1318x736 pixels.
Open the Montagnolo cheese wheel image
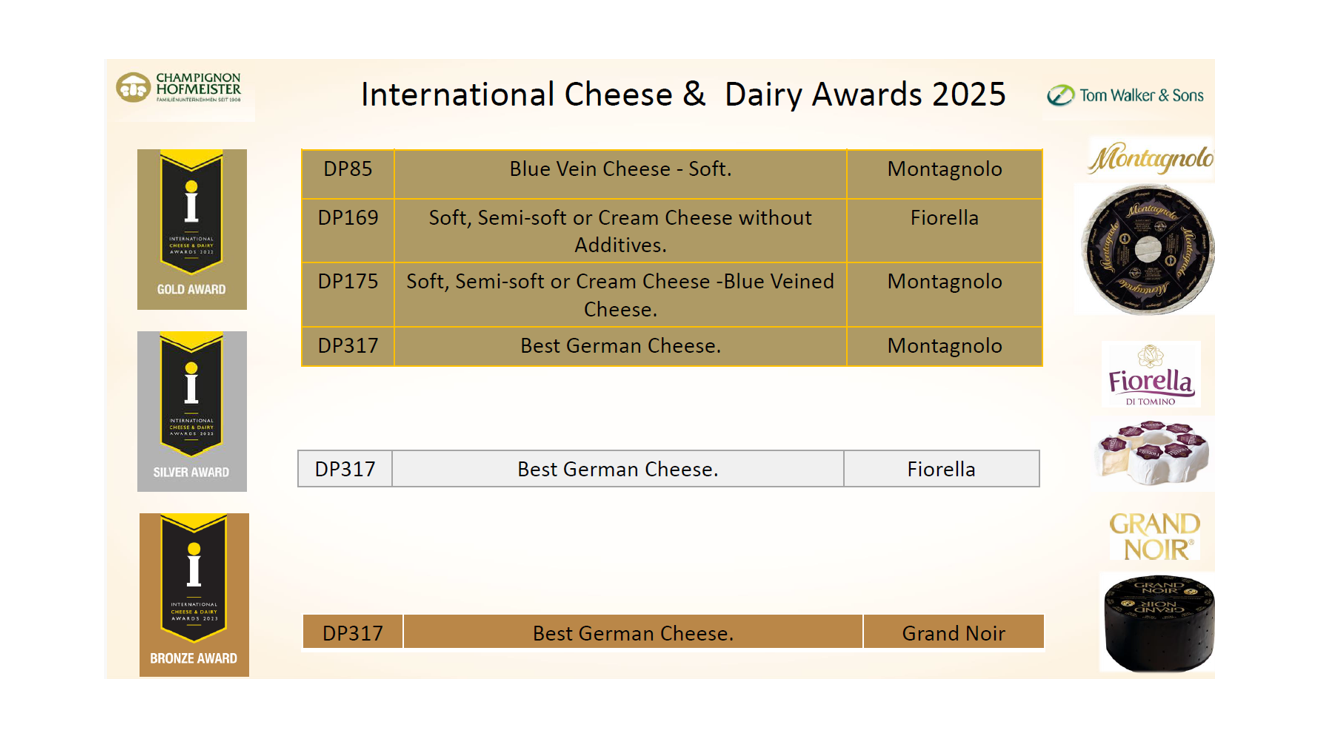[x=1145, y=249]
